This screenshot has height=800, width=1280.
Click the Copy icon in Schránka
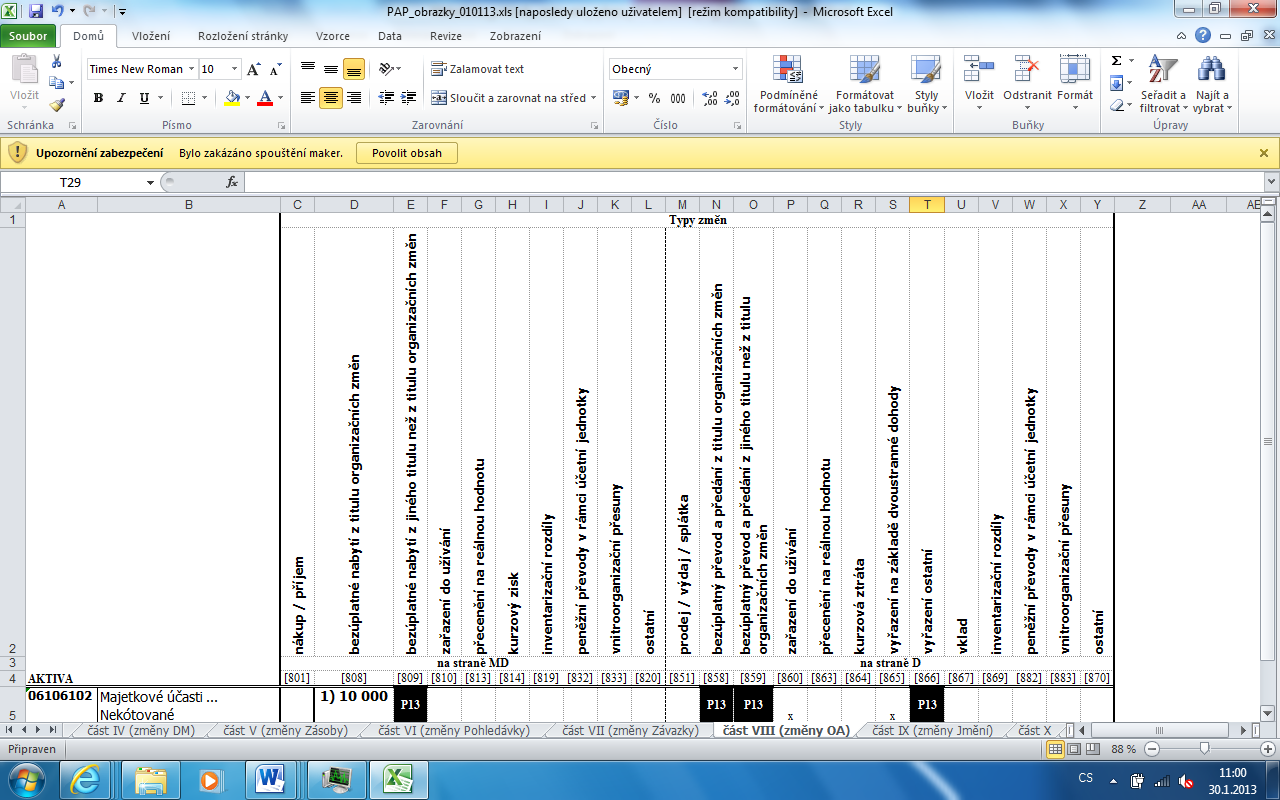56,83
